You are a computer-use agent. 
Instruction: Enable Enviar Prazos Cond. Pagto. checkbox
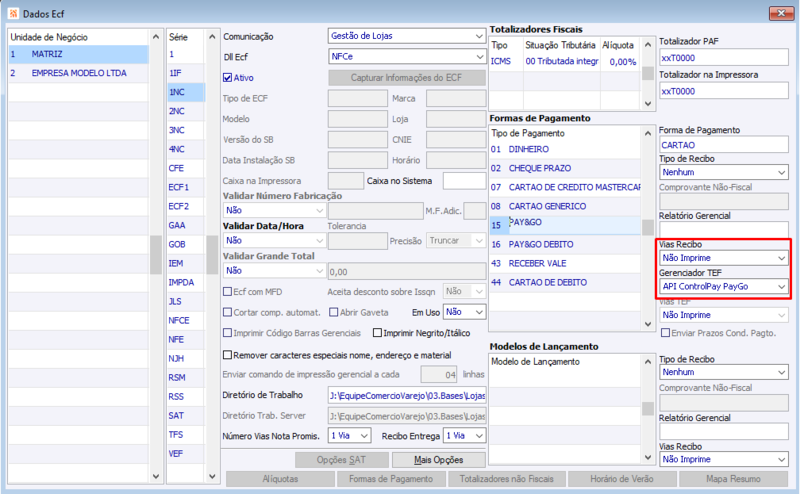point(665,333)
